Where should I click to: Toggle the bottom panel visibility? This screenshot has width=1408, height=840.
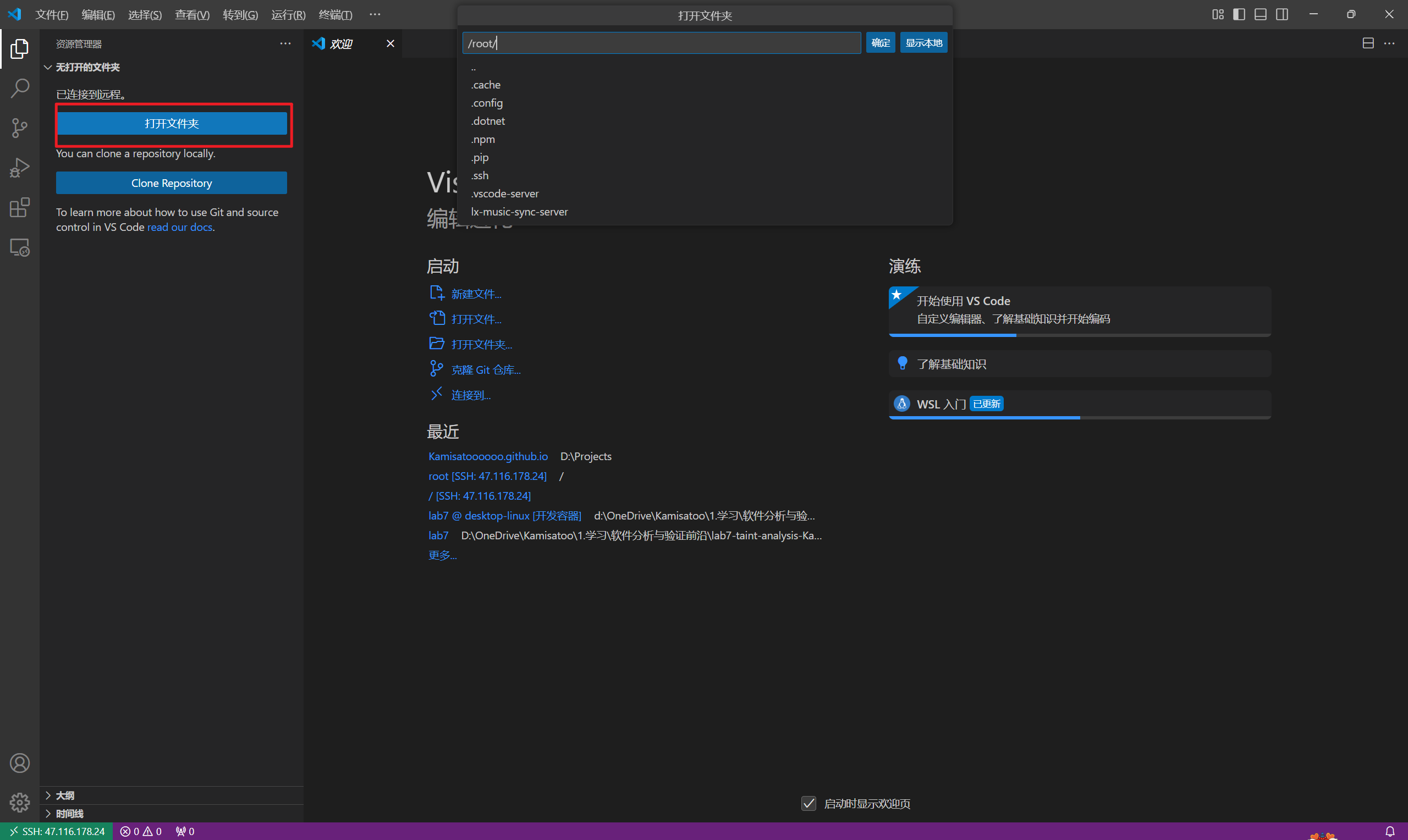1260,15
